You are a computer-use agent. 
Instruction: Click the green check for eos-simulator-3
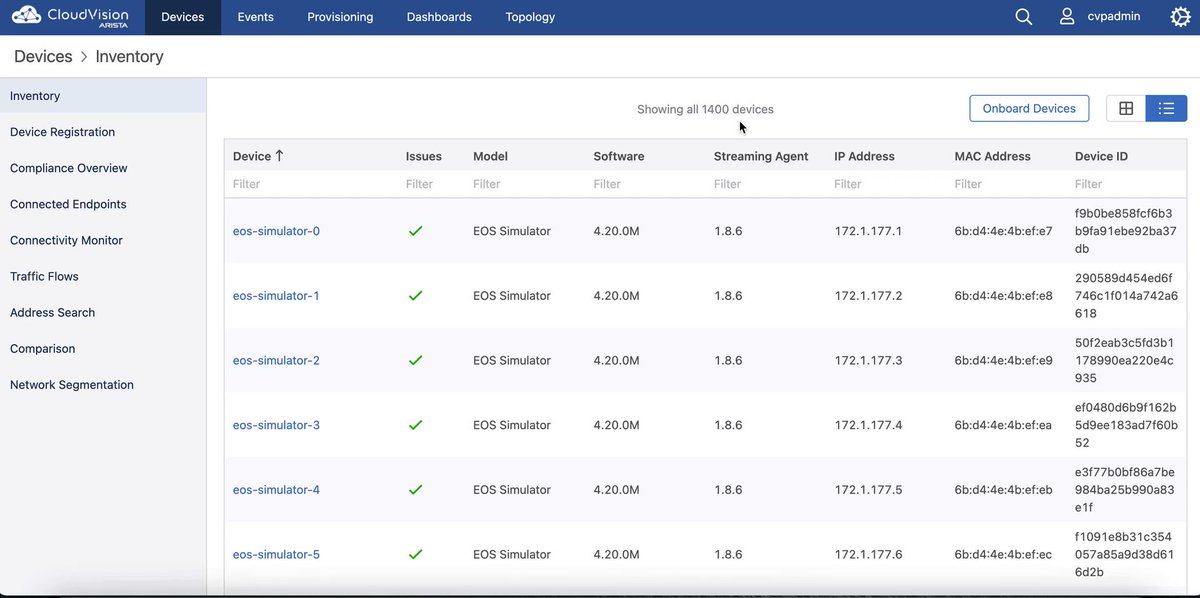tap(415, 425)
